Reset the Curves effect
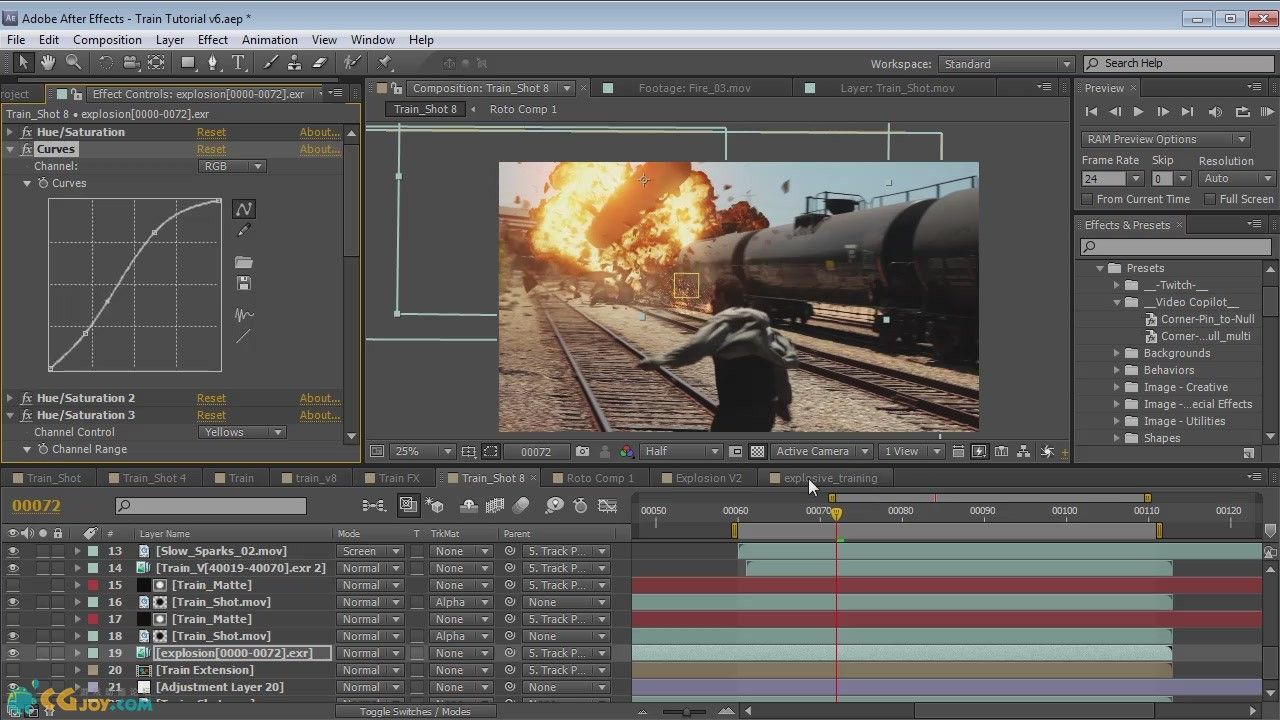 [x=211, y=149]
